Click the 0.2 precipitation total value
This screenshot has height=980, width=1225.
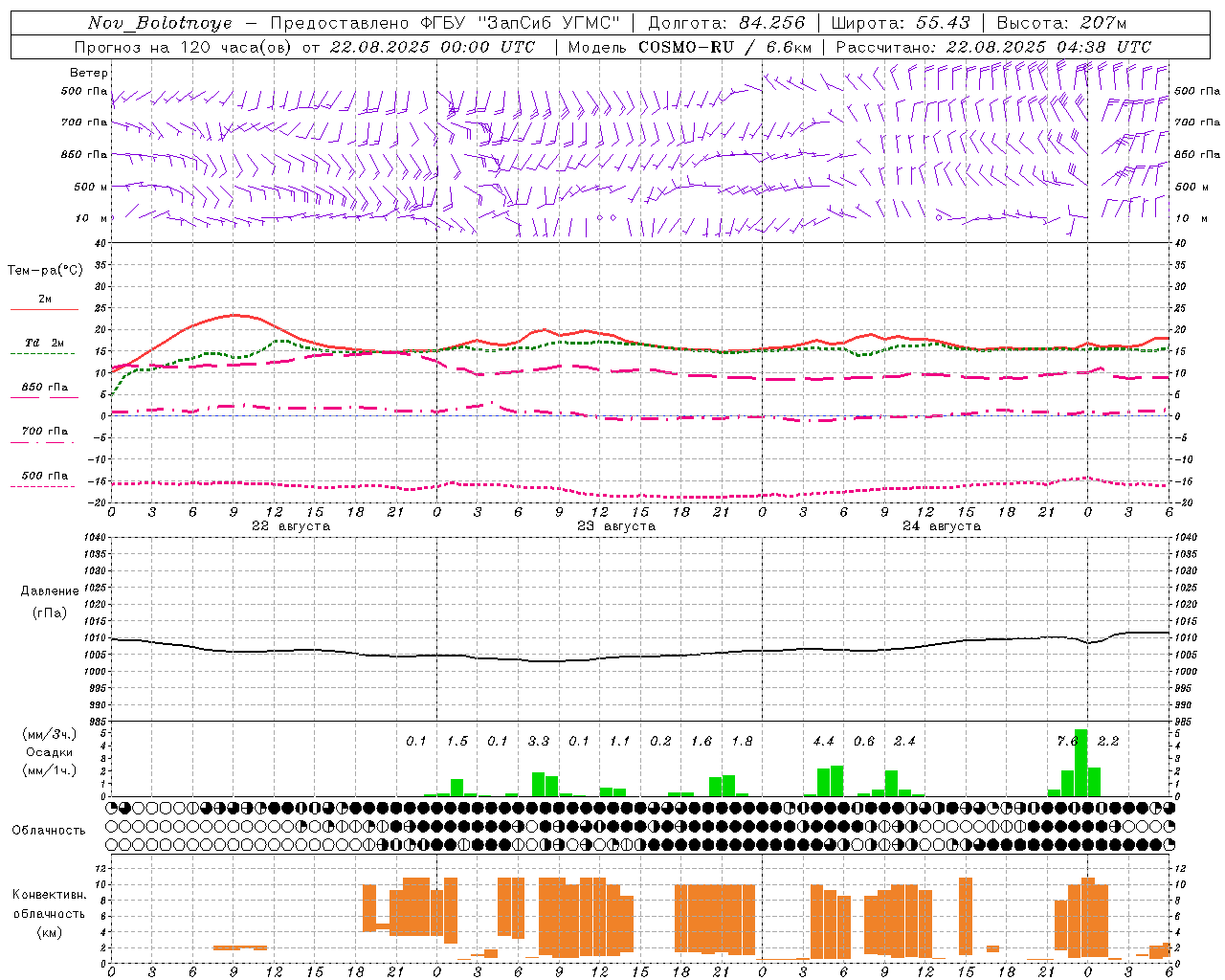coord(660,741)
